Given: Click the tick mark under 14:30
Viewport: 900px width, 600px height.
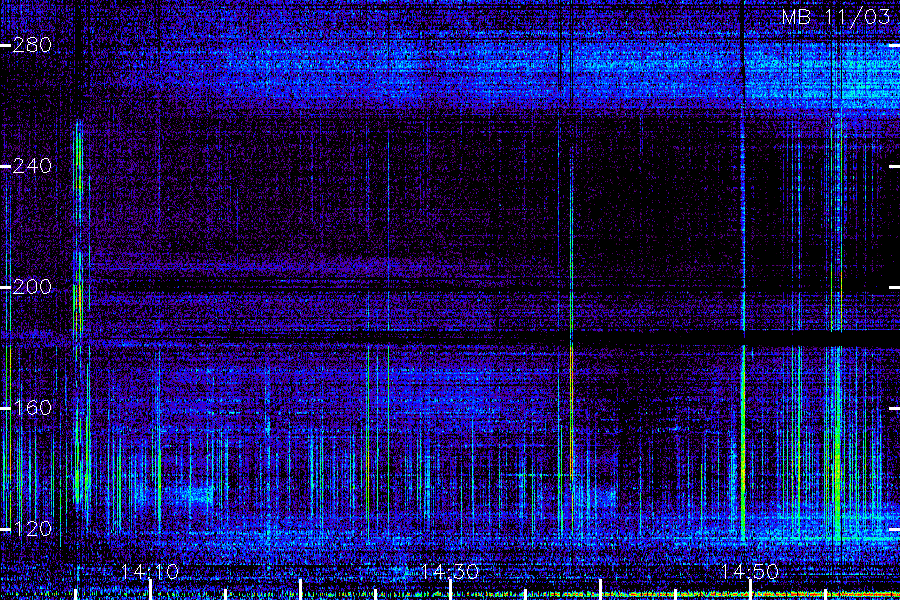Looking at the screenshot, I should (451, 590).
